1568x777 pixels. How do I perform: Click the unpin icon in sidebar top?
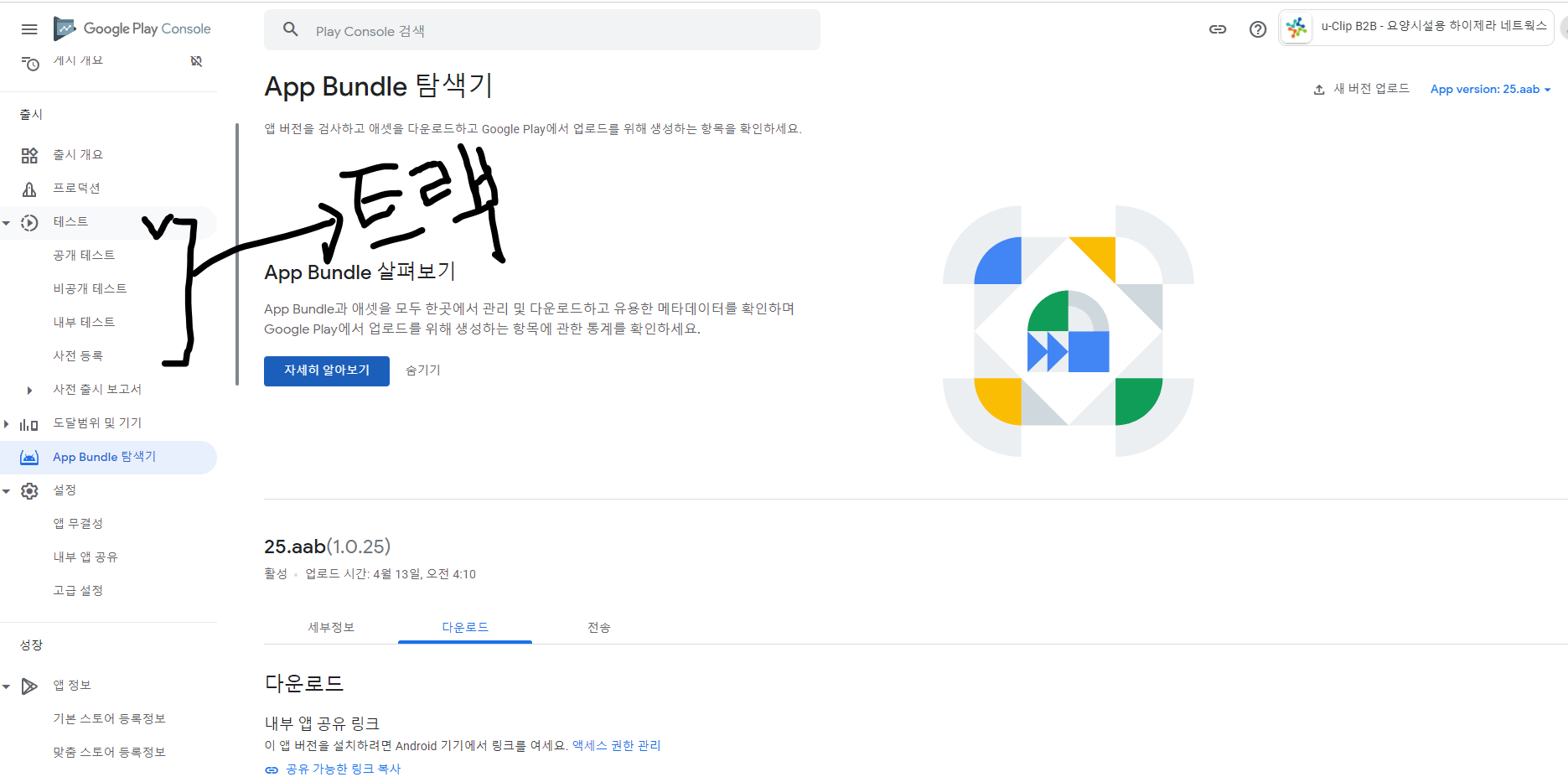[x=196, y=61]
